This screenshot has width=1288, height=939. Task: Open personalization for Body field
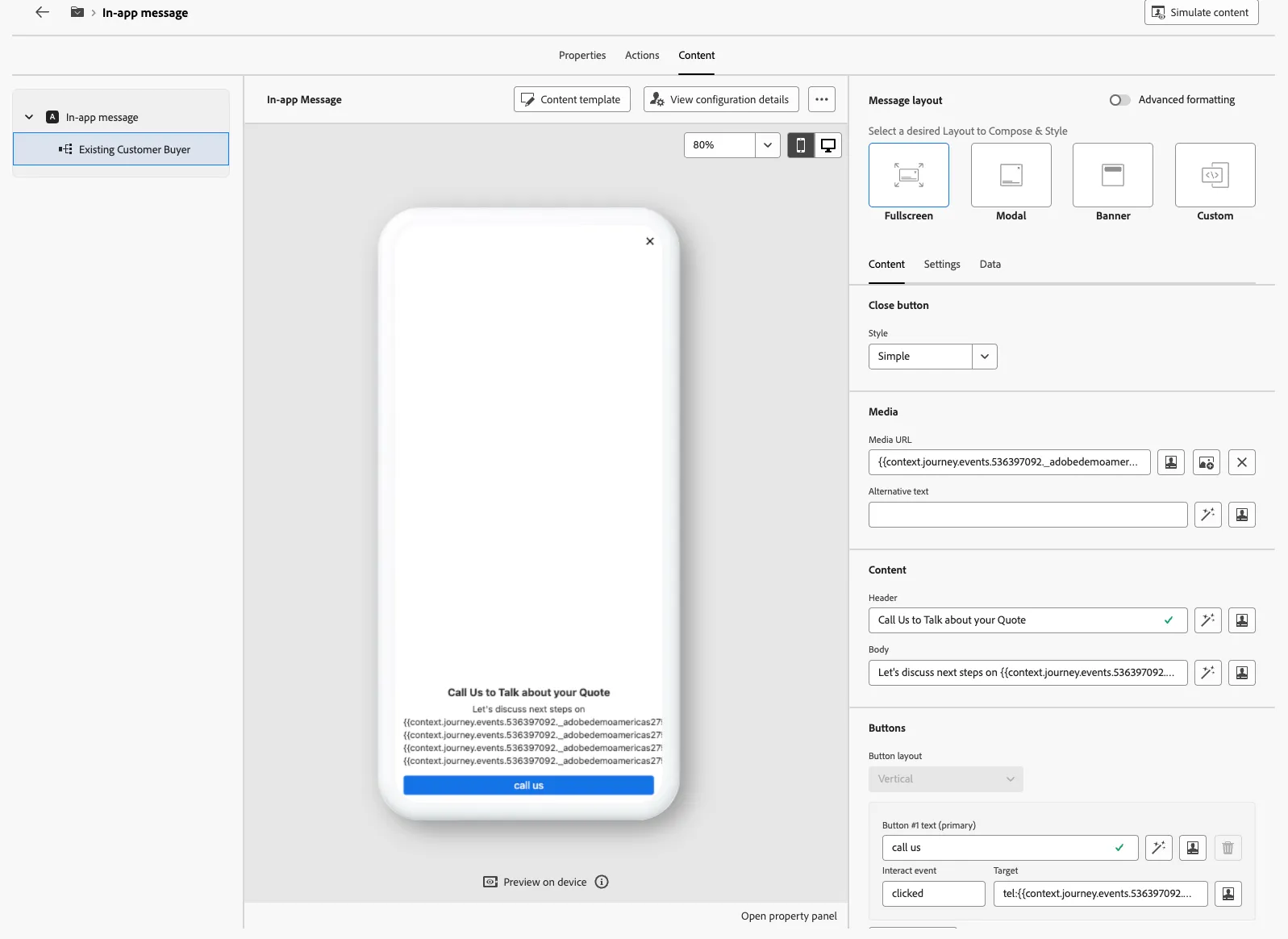pyautogui.click(x=1242, y=673)
